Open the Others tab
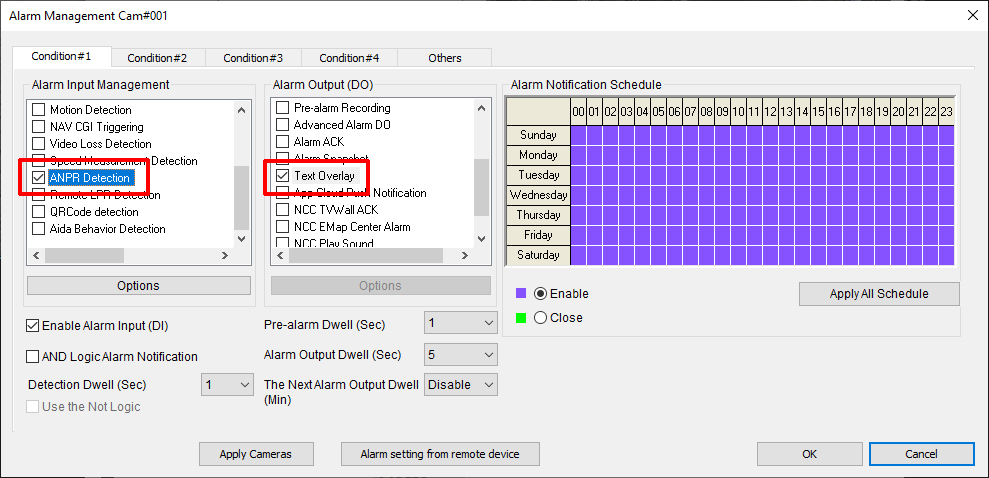The image size is (989, 478). (x=445, y=58)
